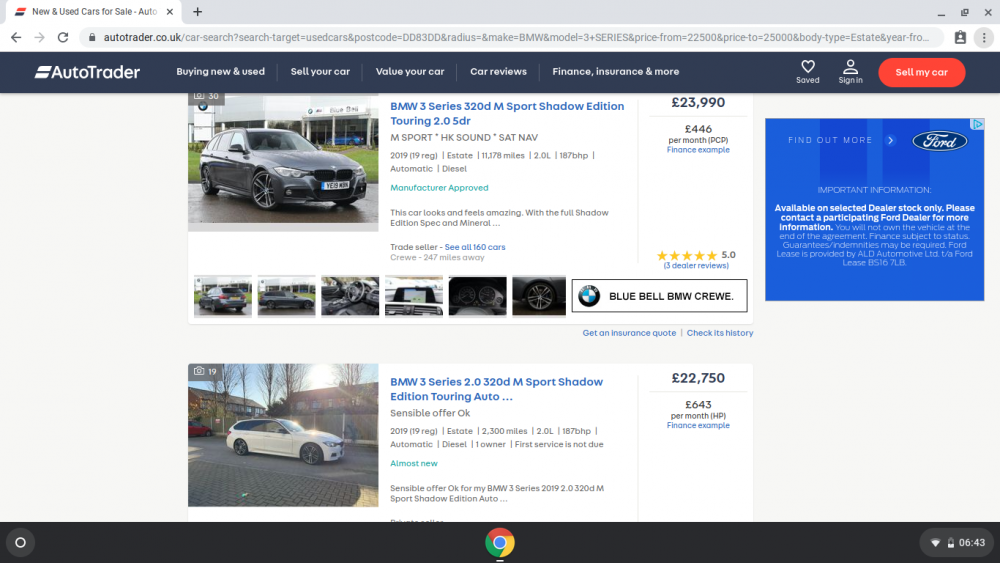Viewport: 1000px width, 563px height.
Task: Open Finance, insurance & more menu
Action: point(615,71)
